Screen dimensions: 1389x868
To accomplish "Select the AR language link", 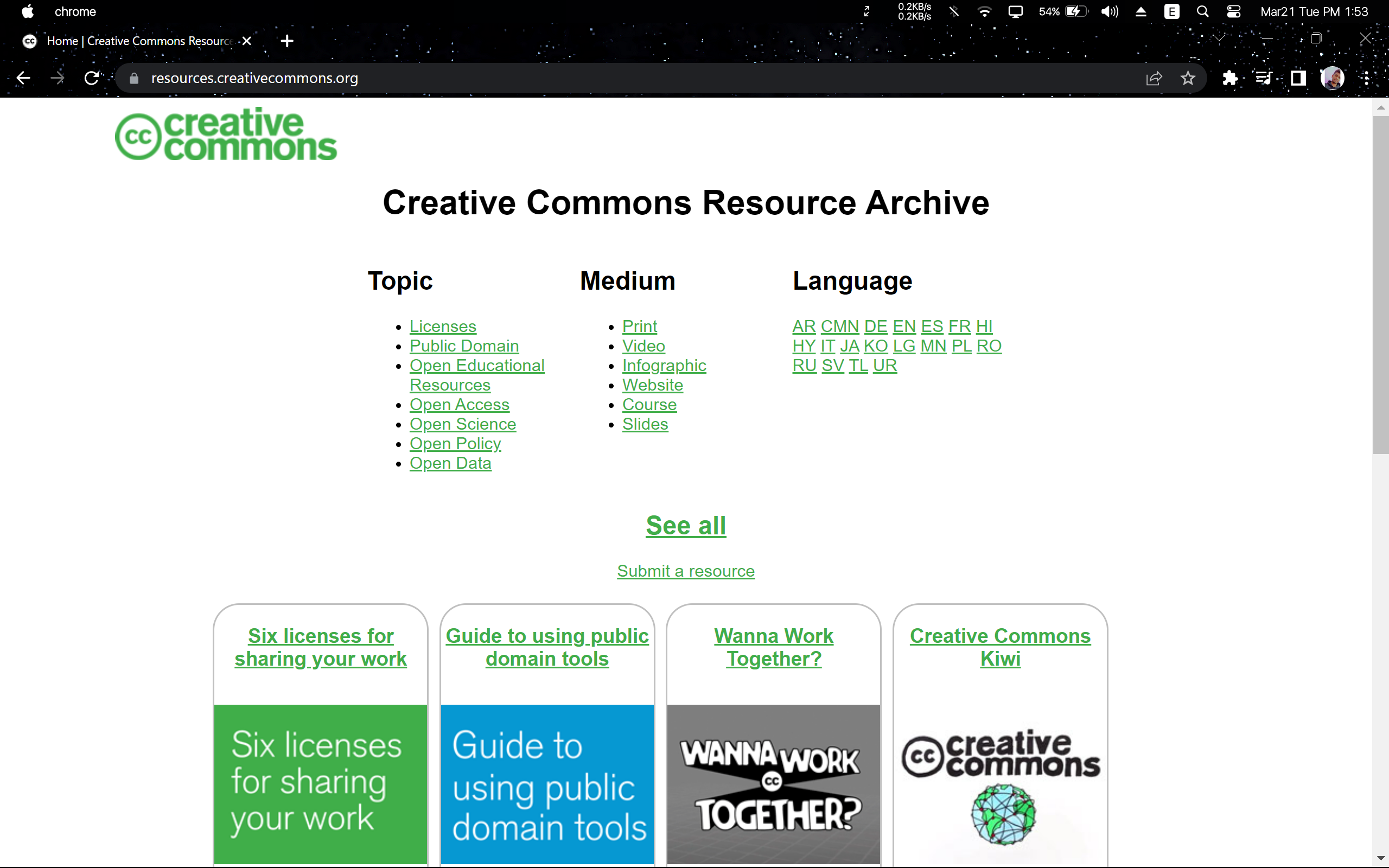I will [x=804, y=326].
